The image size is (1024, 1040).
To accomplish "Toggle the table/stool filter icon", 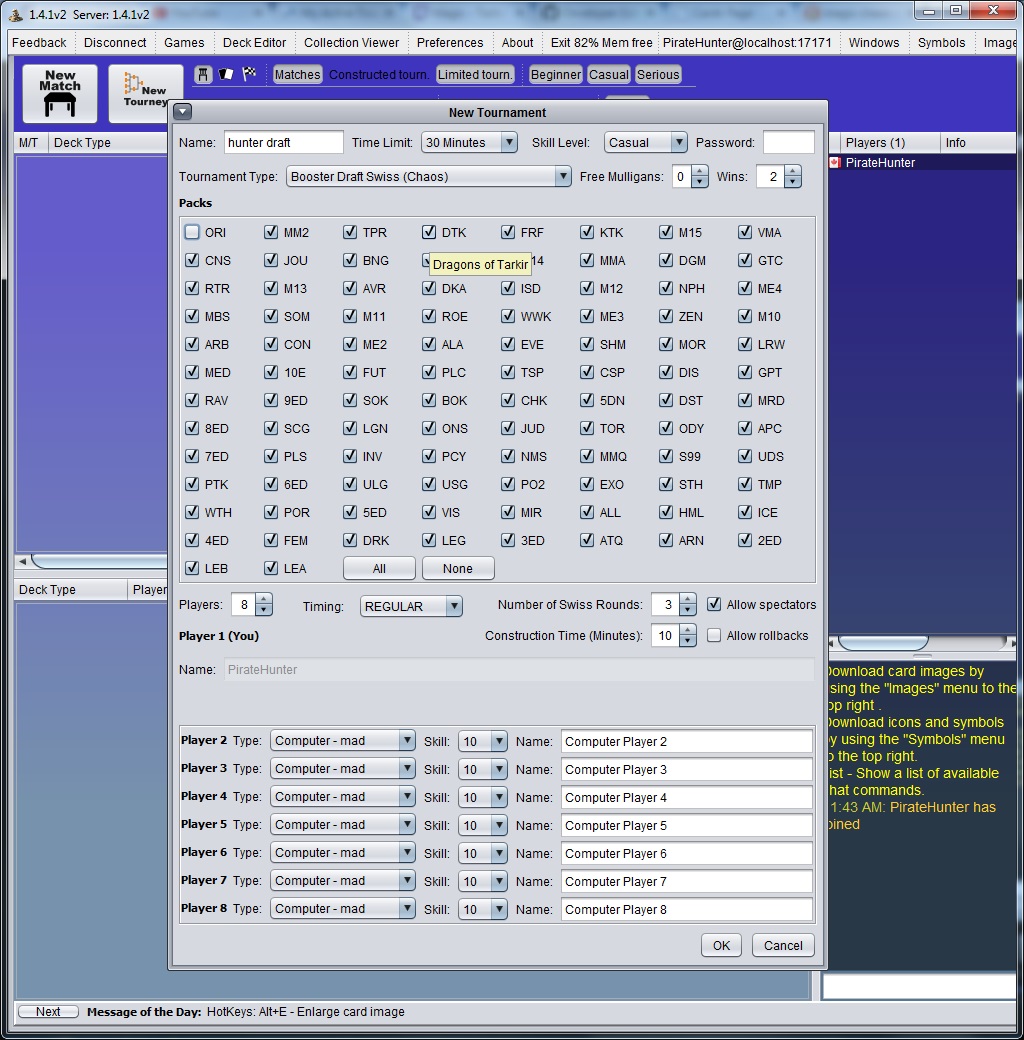I will [x=203, y=74].
